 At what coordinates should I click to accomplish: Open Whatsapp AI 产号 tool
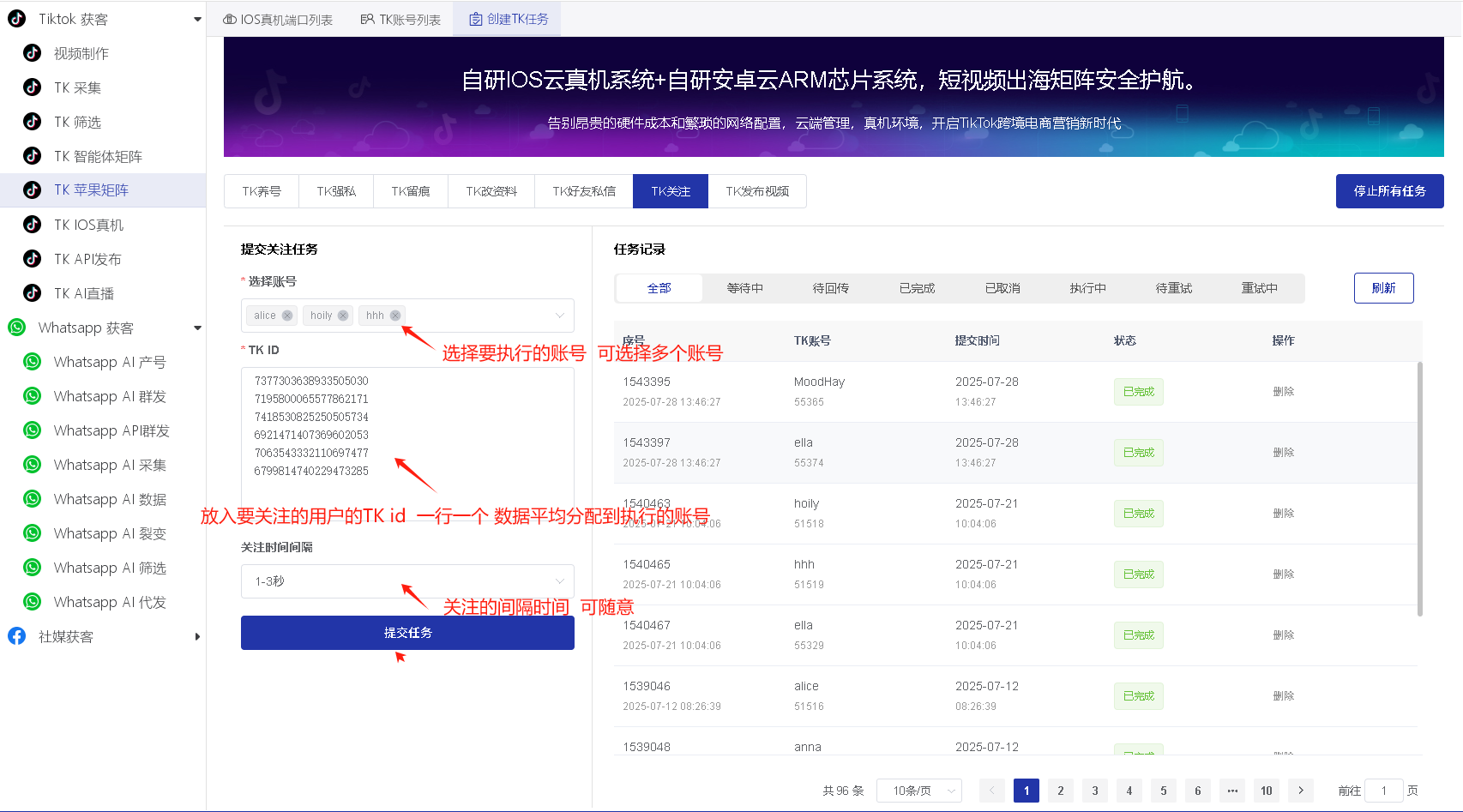(x=109, y=361)
